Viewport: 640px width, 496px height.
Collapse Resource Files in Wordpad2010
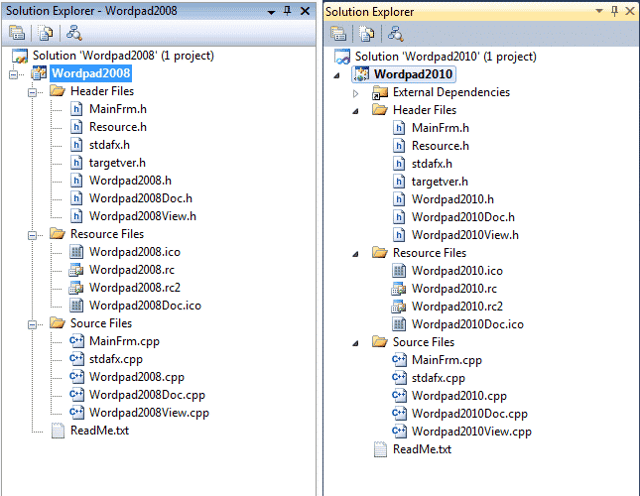point(356,254)
